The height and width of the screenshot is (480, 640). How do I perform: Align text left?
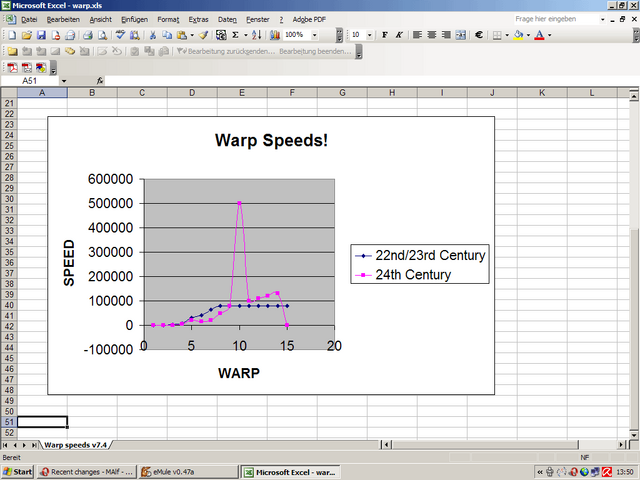(417, 35)
